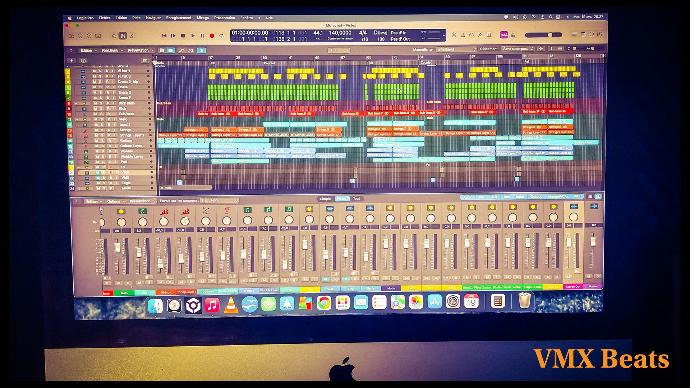Toggle the pink count-in button in control bar
The image size is (690, 388).
[504, 35]
